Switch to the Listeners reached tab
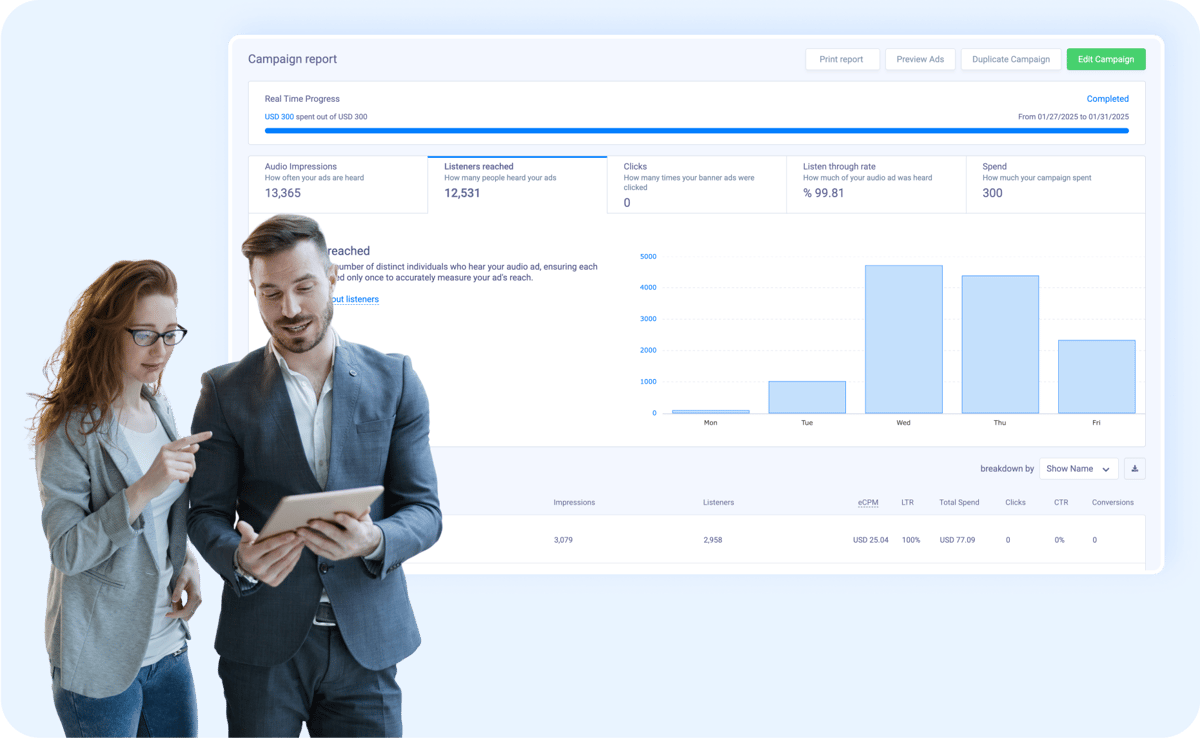This screenshot has width=1200, height=738. (x=516, y=184)
